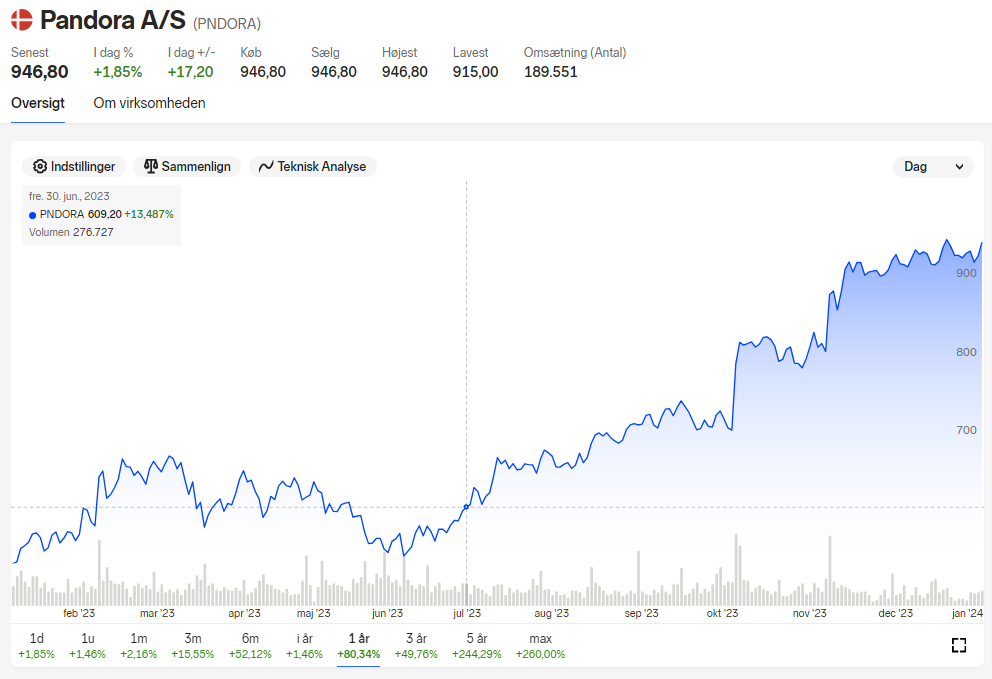Toggle fullscreen chart icon
992x679 pixels.
958,645
